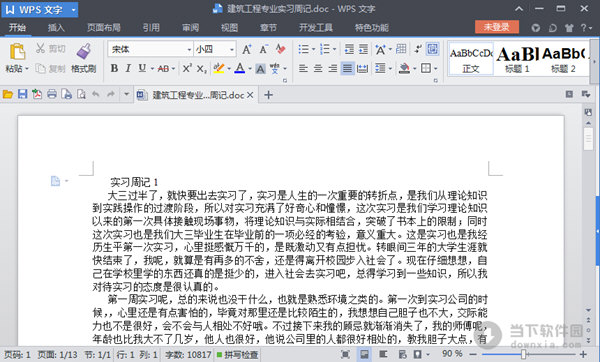
Task: Switch to full screen view icon in status bar
Action: (345, 355)
